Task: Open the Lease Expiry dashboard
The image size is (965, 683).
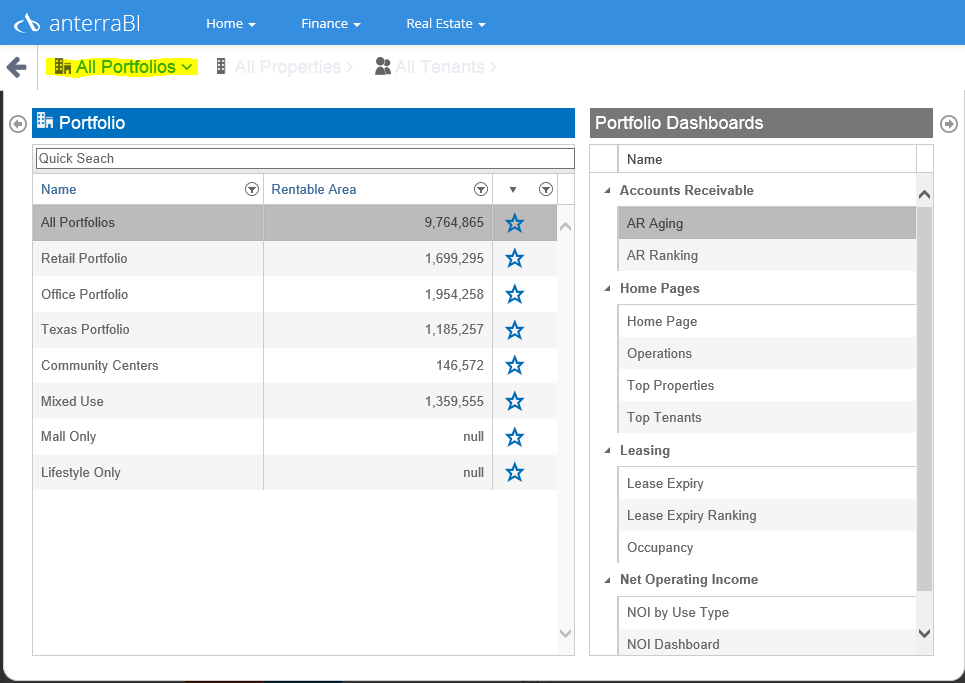Action: tap(767, 483)
